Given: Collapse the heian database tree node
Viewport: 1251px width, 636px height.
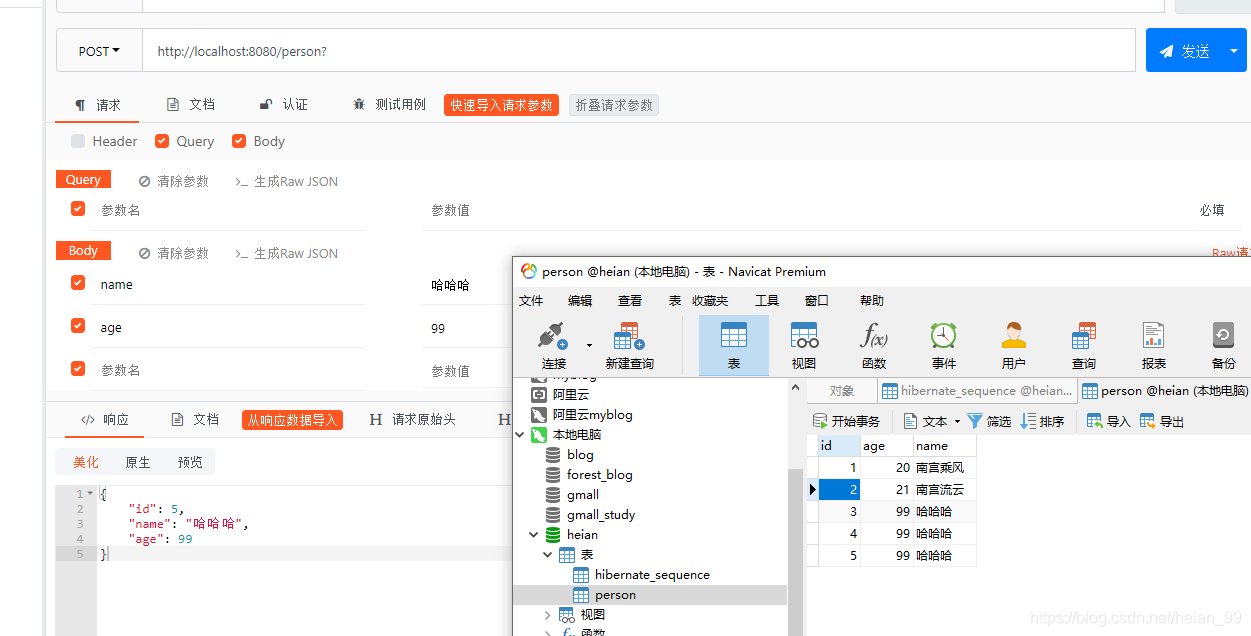Looking at the screenshot, I should pos(534,535).
